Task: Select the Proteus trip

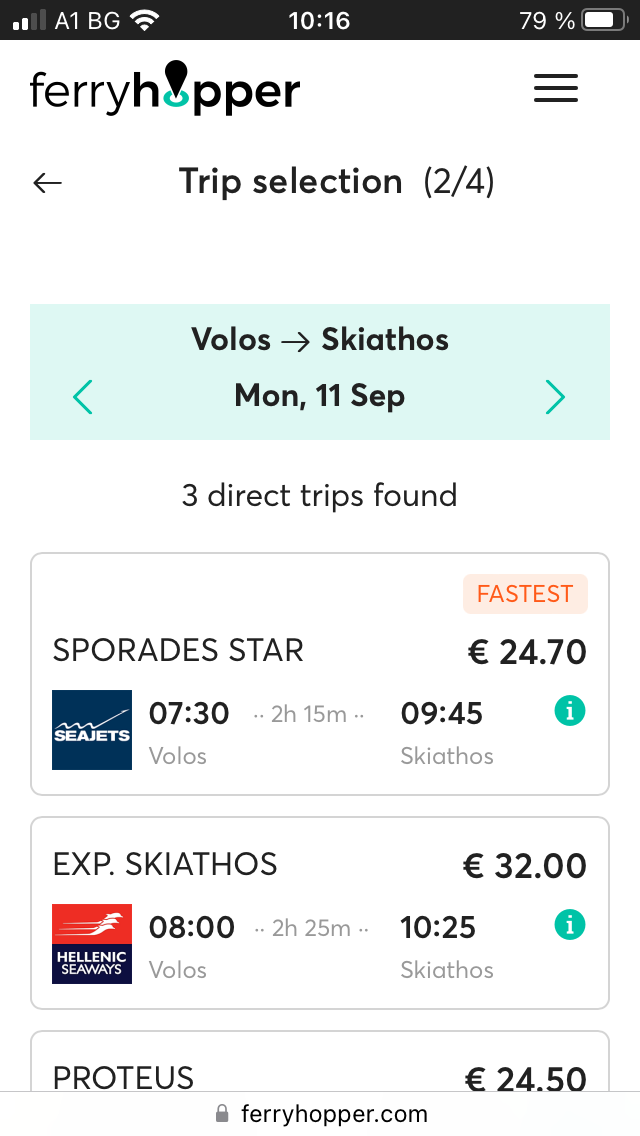Action: [x=124, y=1077]
